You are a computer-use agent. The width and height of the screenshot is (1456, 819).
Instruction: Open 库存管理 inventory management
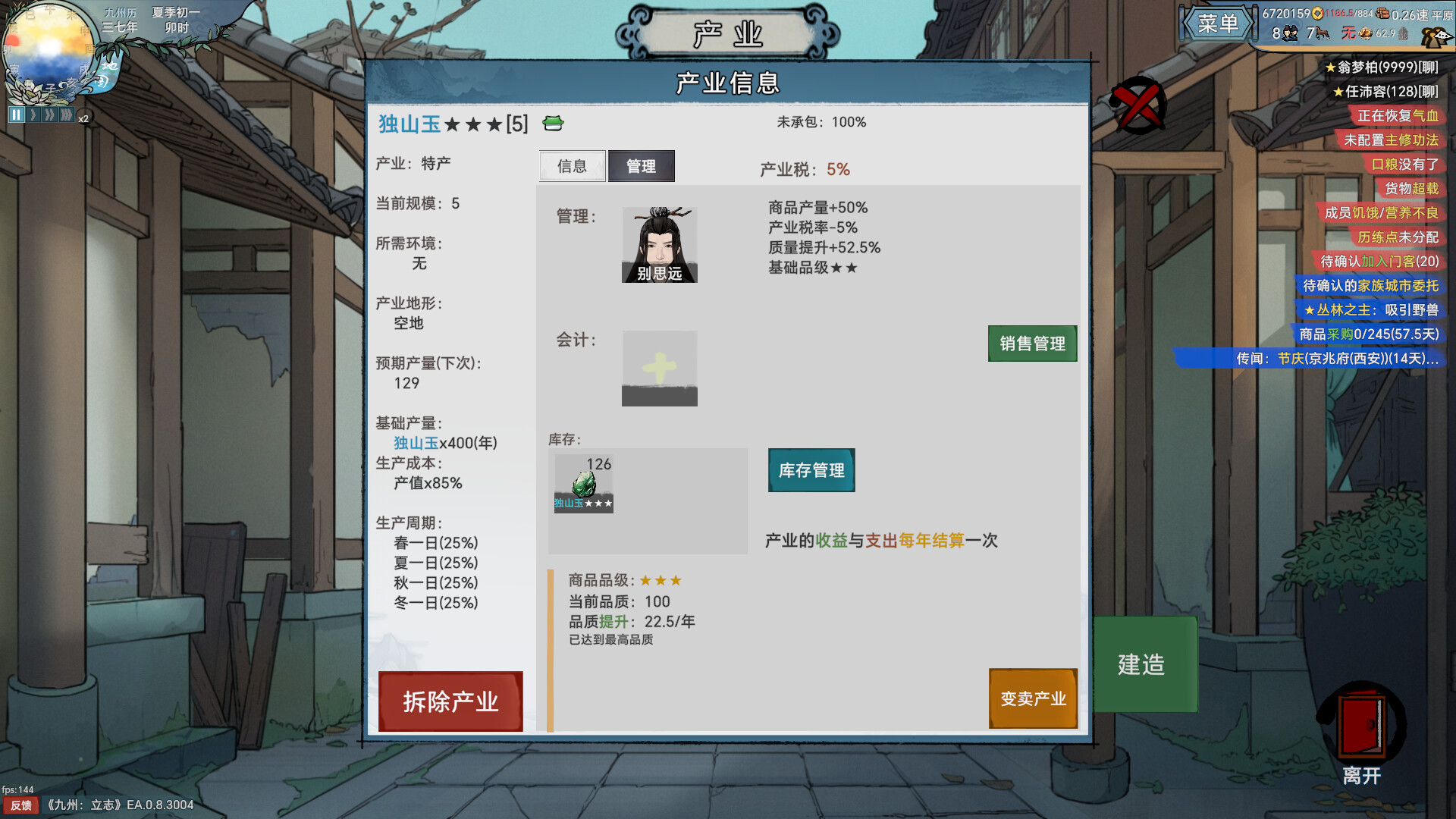pos(811,470)
